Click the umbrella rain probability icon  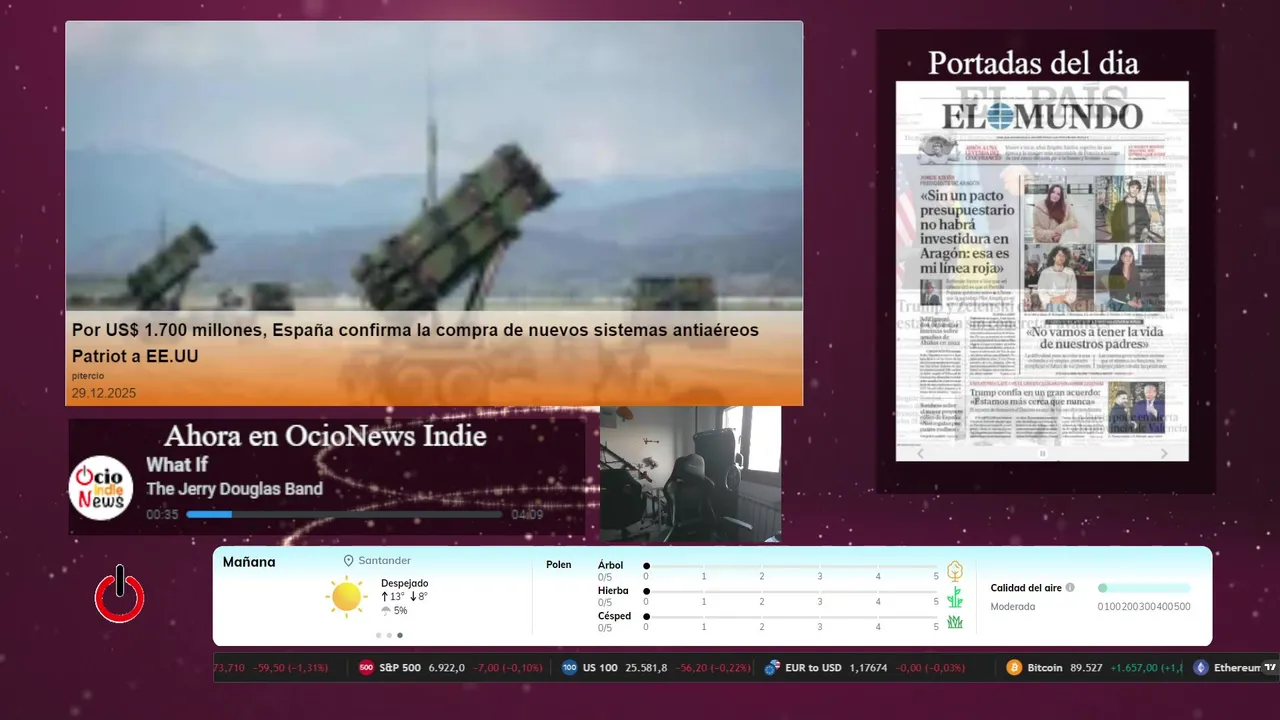pyautogui.click(x=386, y=611)
